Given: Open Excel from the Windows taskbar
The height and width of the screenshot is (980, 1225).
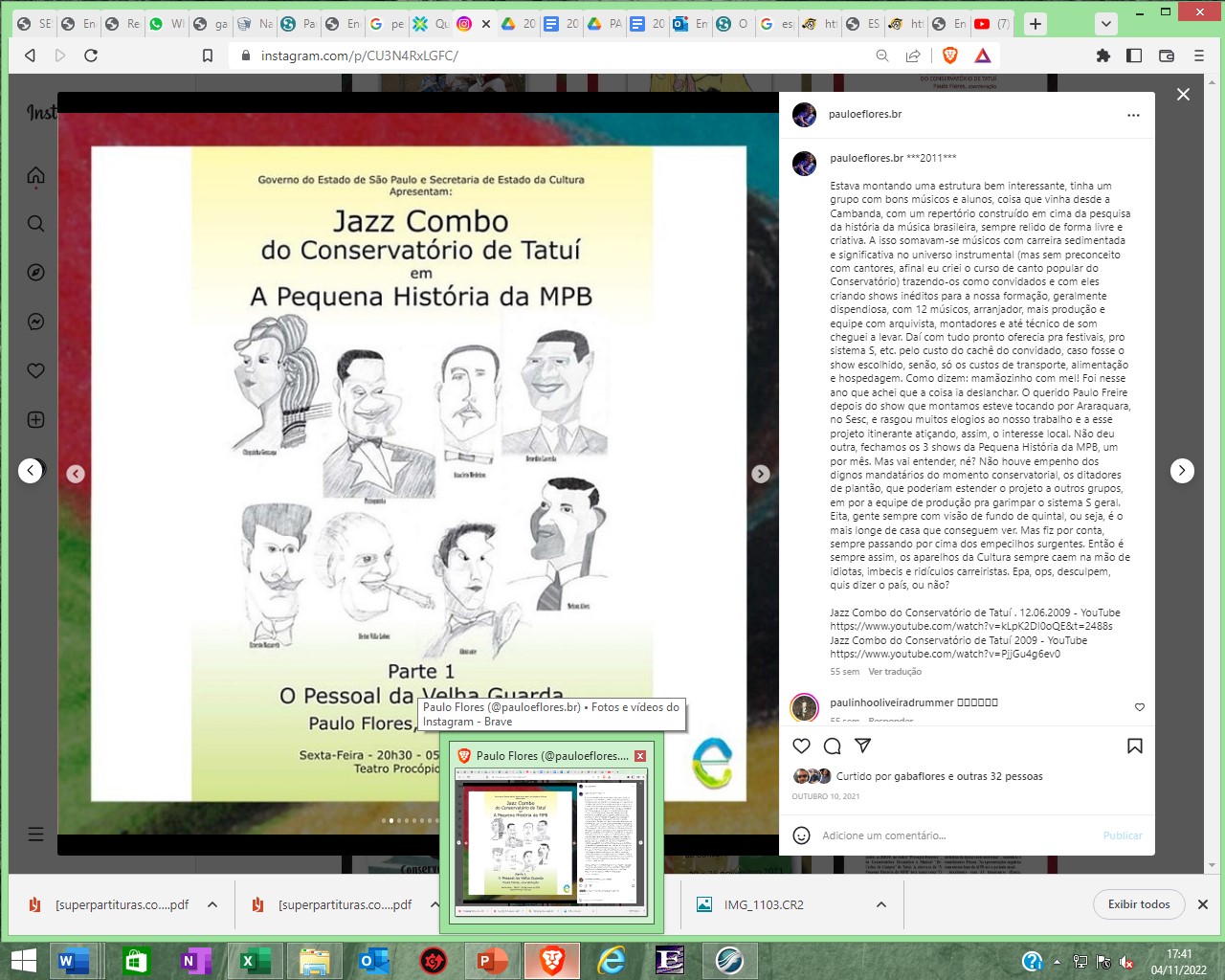Looking at the screenshot, I should (255, 960).
